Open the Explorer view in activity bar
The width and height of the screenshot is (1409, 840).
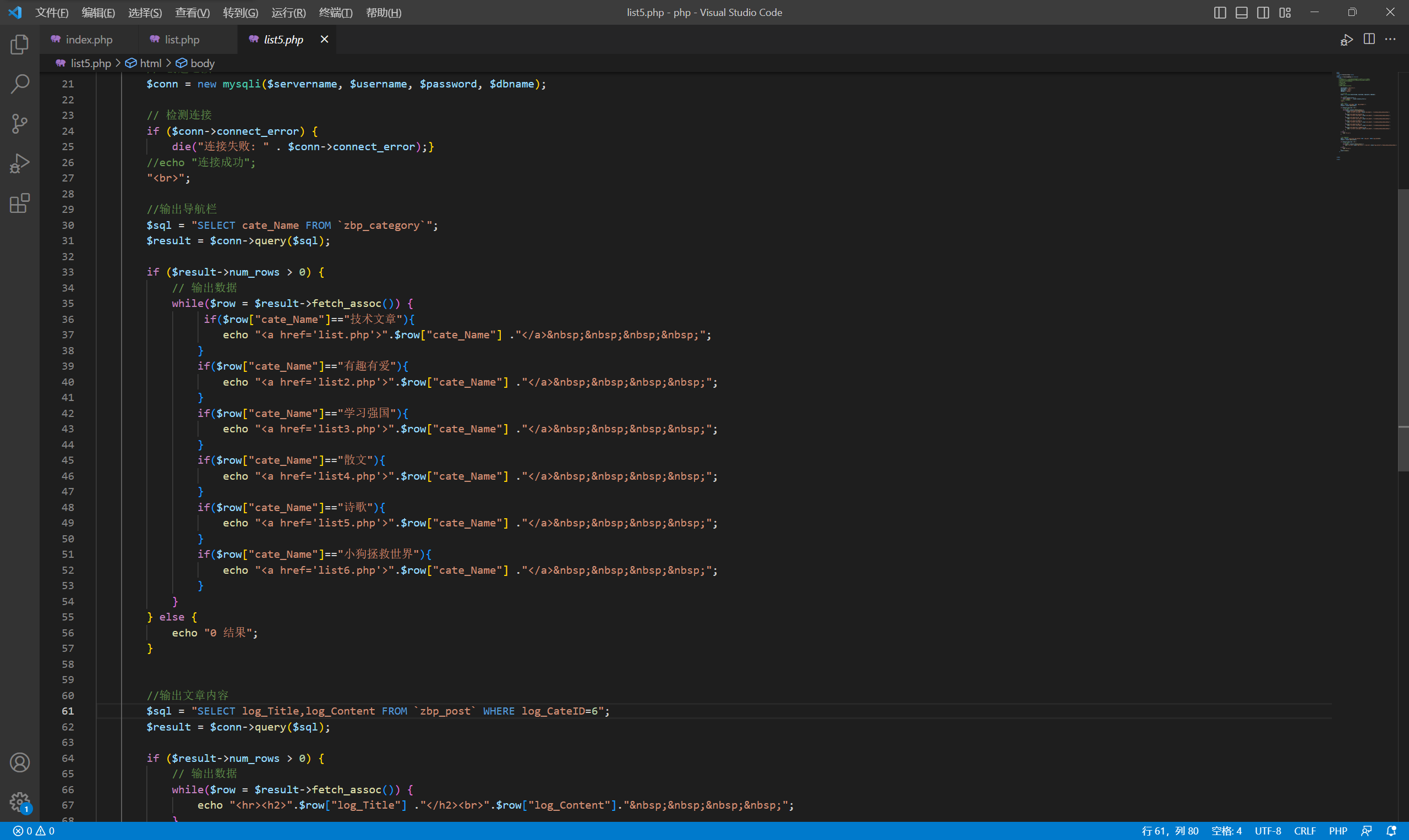point(19,45)
